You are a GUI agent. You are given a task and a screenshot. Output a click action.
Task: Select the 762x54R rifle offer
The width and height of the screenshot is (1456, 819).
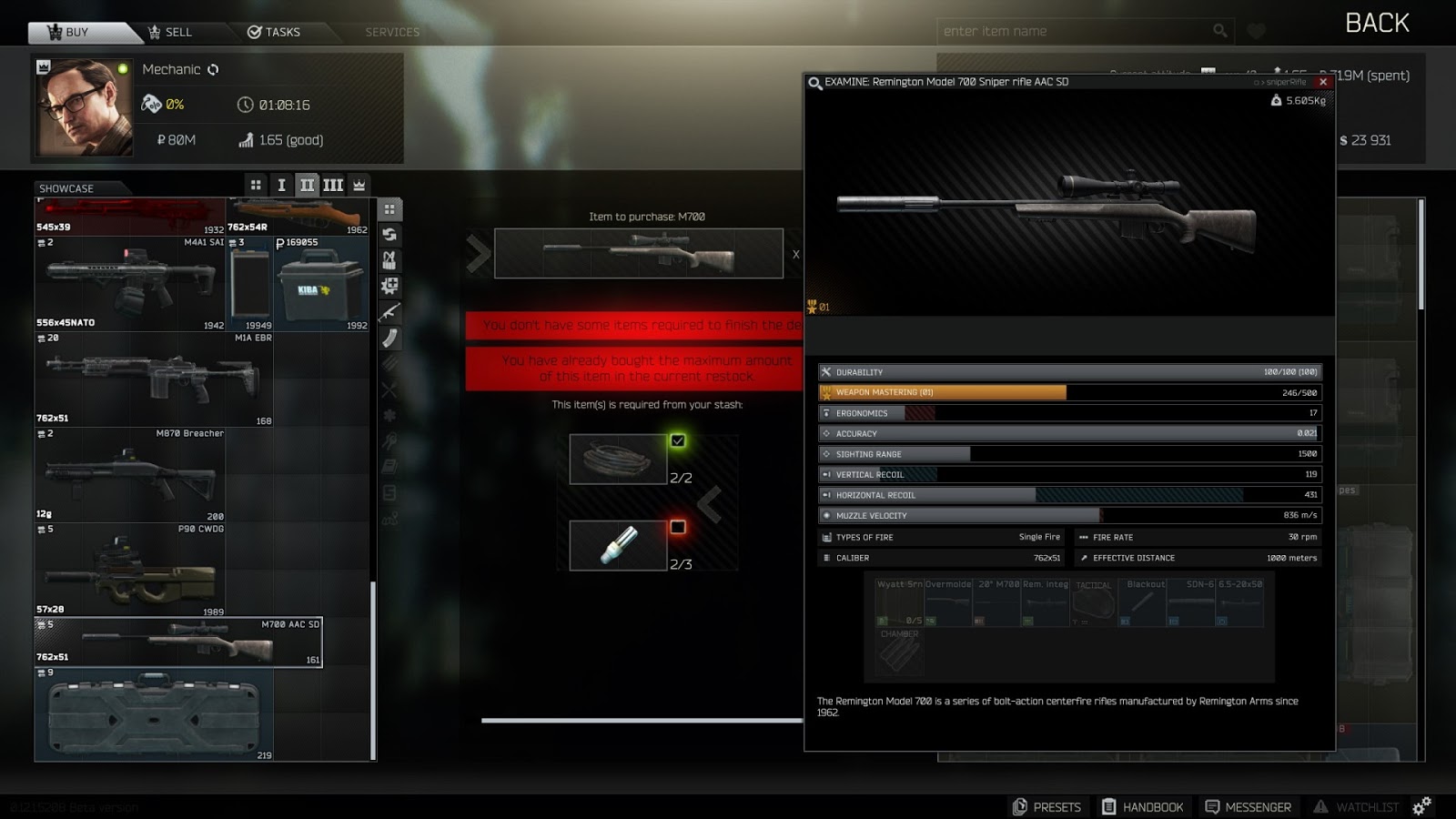pyautogui.click(x=298, y=217)
